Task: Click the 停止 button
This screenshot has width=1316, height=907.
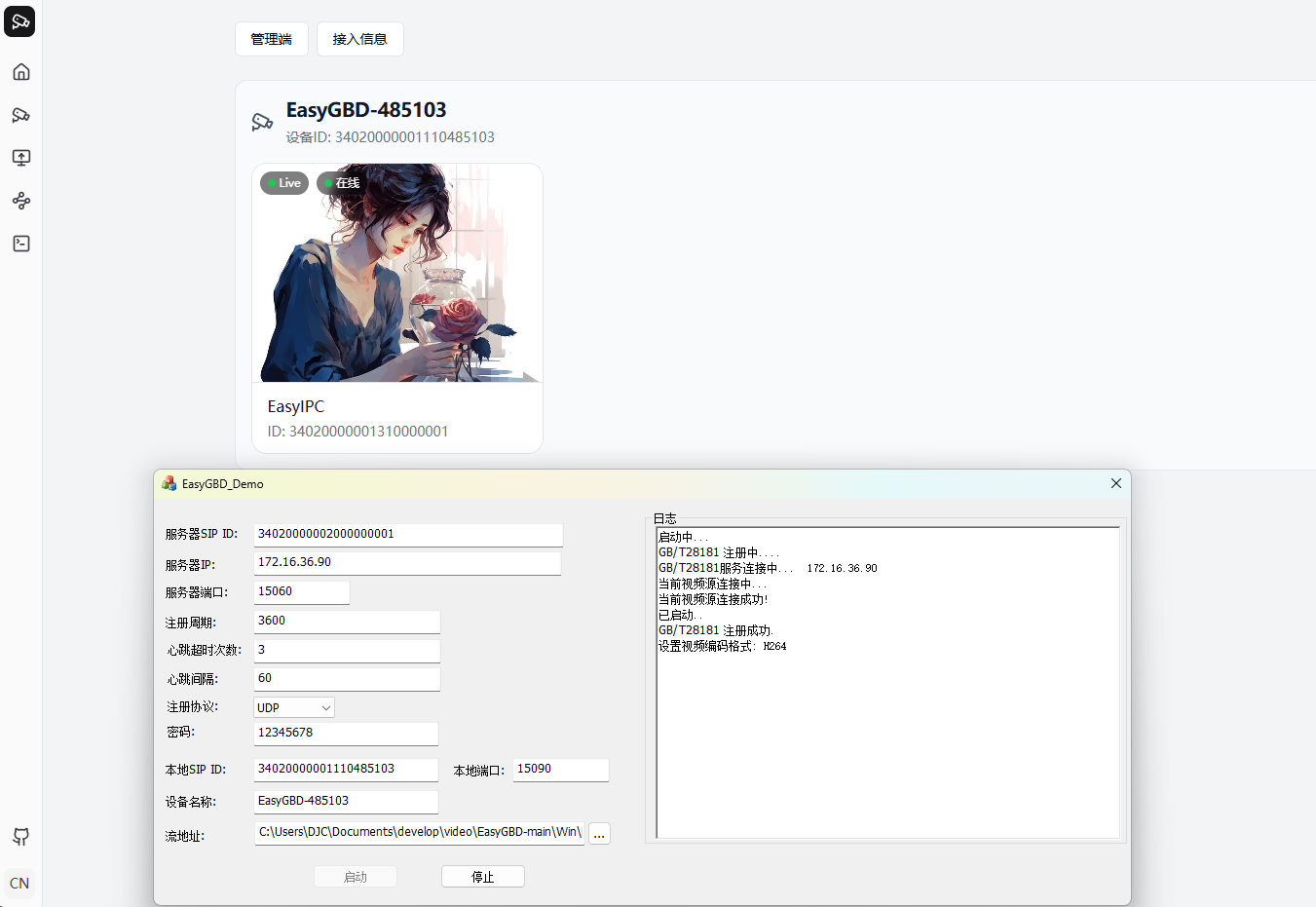Action: tap(483, 877)
